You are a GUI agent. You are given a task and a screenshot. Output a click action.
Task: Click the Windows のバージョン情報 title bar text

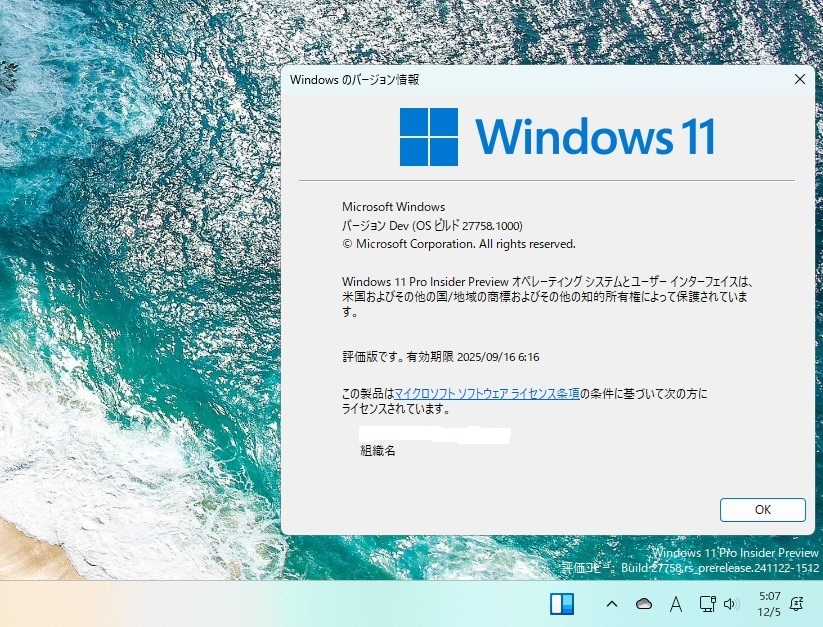point(354,80)
